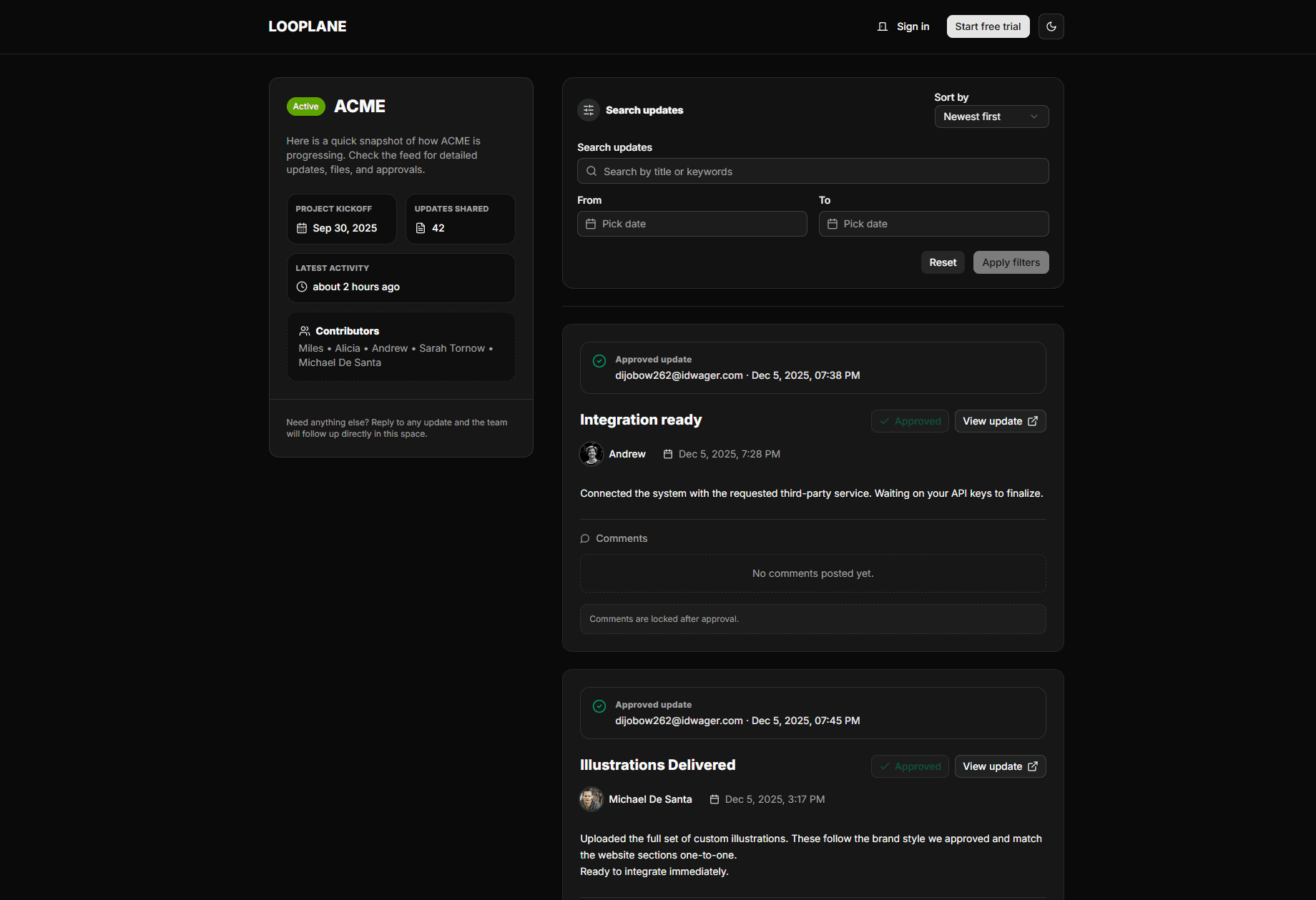Click the calendar icon inside the To field

(x=832, y=224)
